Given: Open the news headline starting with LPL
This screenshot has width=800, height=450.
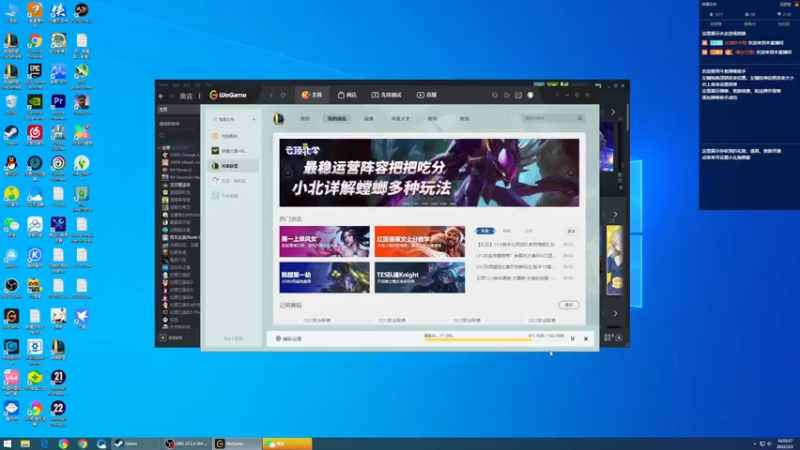Looking at the screenshot, I should point(515,256).
